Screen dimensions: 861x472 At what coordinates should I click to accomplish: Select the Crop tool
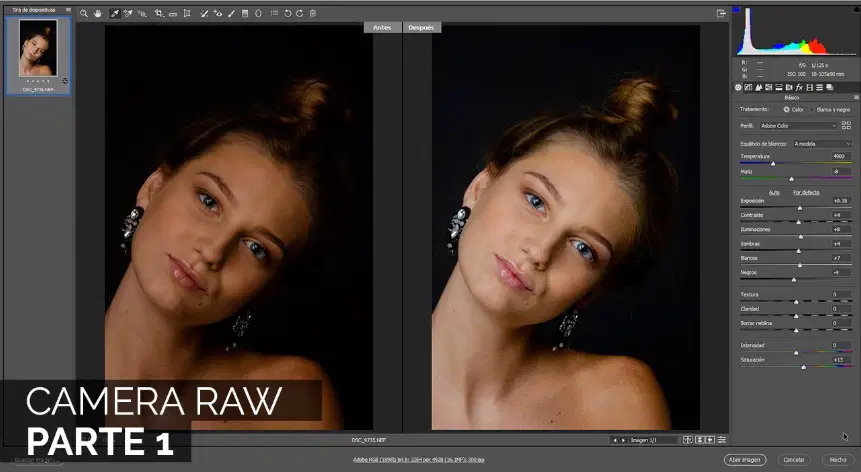click(159, 13)
